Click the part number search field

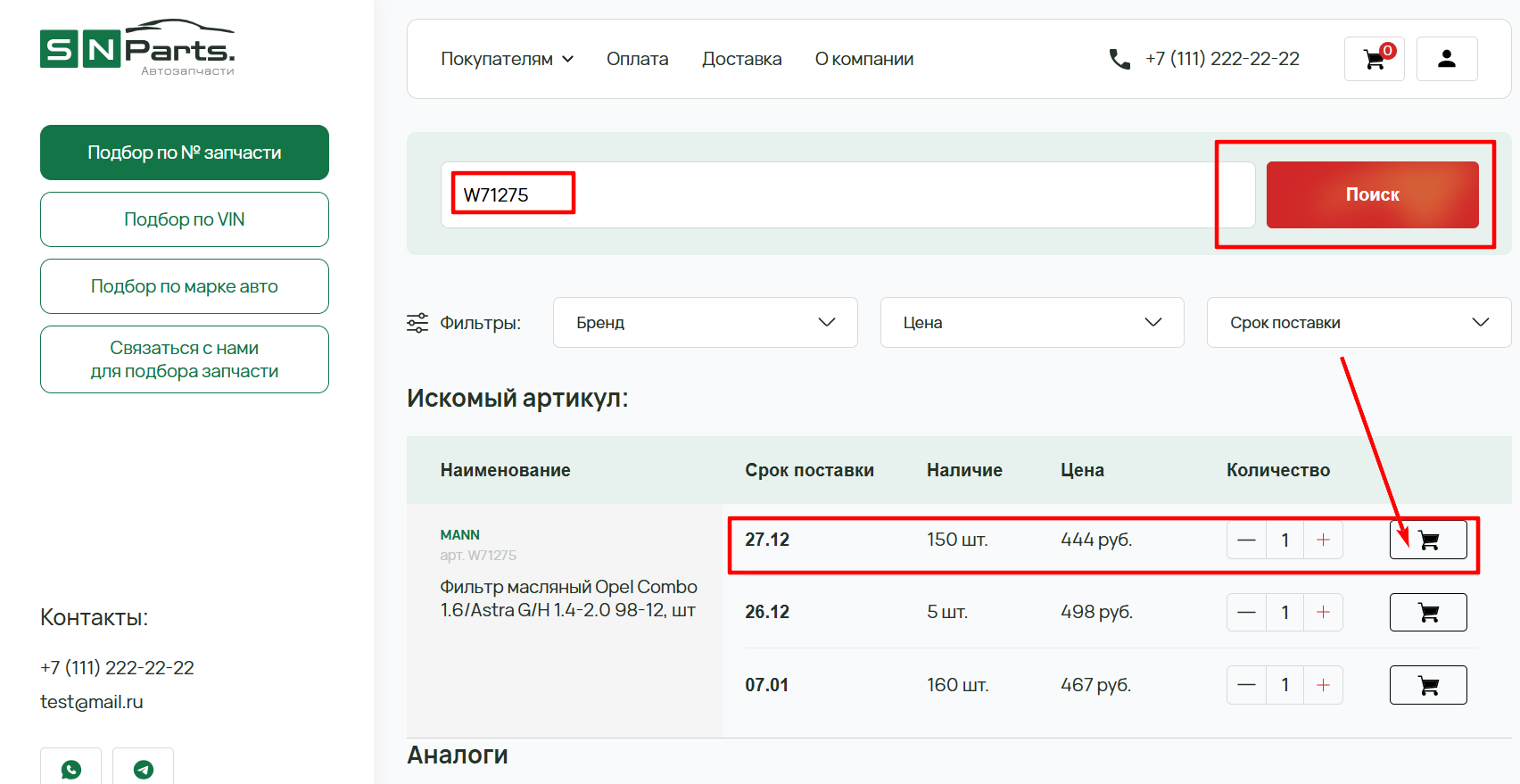click(847, 195)
